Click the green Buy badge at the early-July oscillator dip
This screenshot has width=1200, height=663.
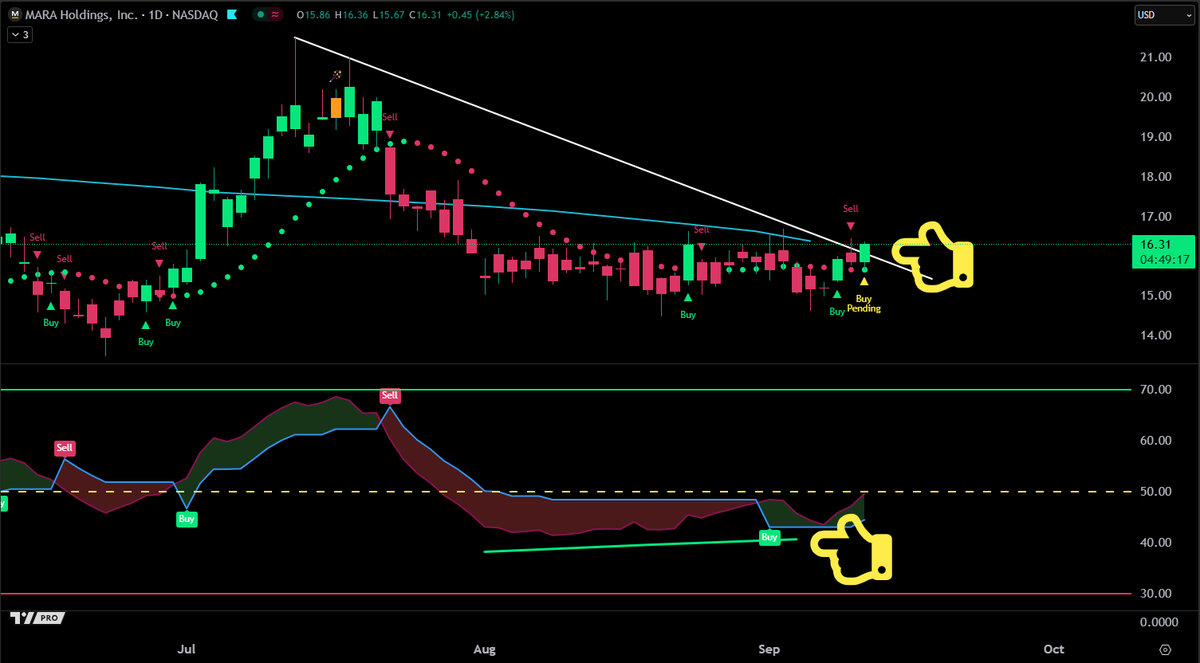(x=186, y=519)
